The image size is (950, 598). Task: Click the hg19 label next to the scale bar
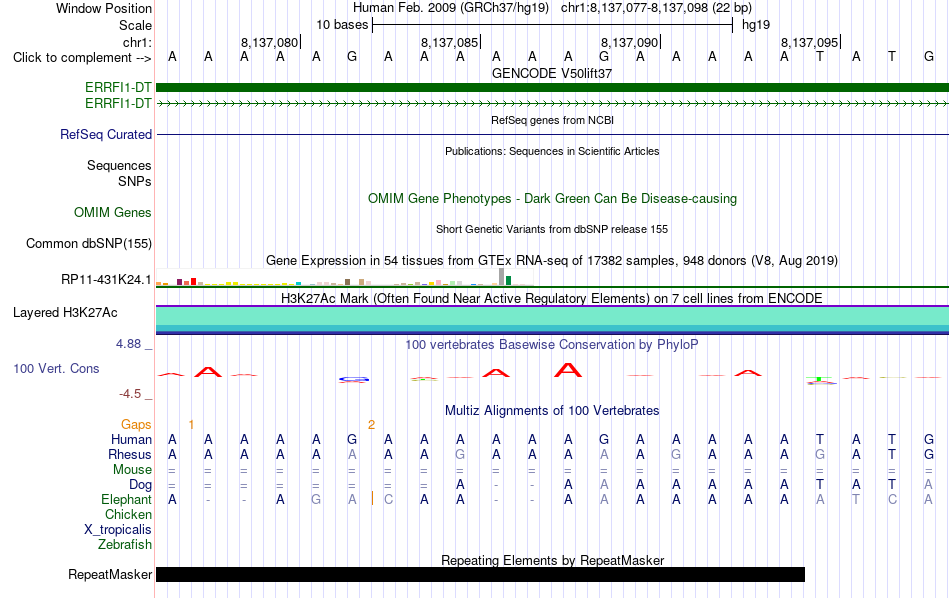(756, 25)
